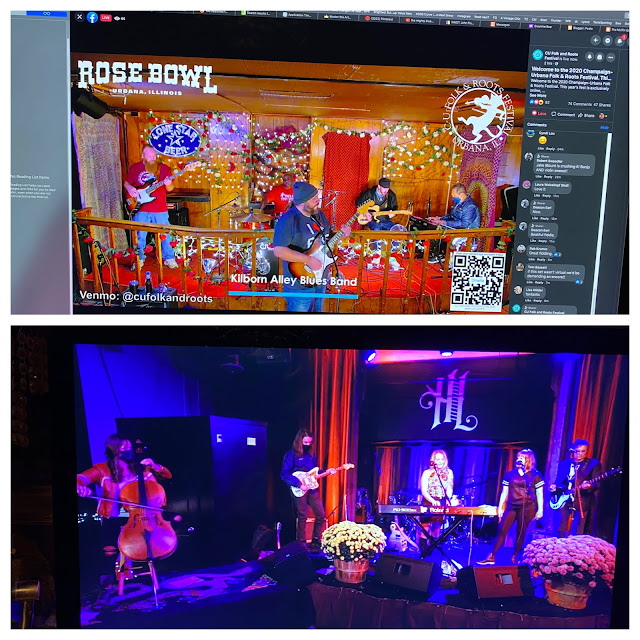The height and width of the screenshot is (640, 640).
Task: Open reactions on 'Great fiddling' comment
Action: 558,254
